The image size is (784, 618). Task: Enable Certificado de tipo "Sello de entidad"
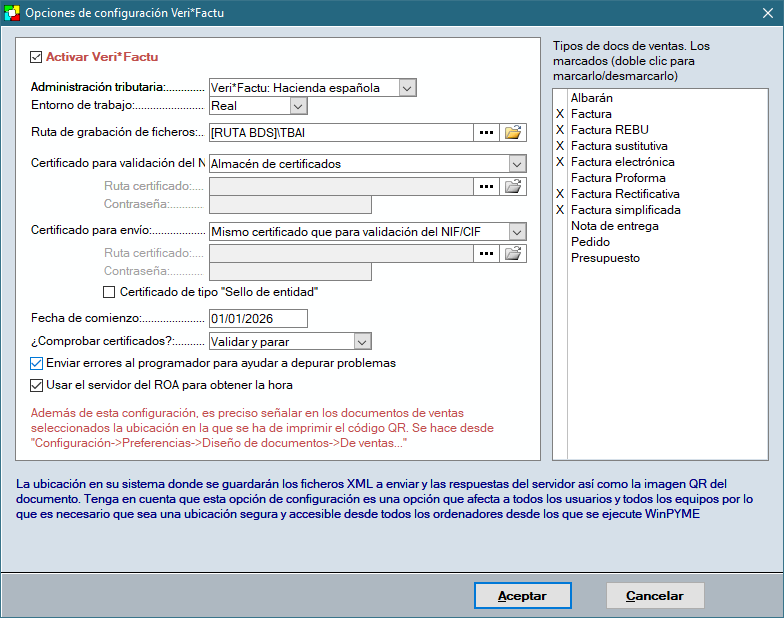coord(110,293)
